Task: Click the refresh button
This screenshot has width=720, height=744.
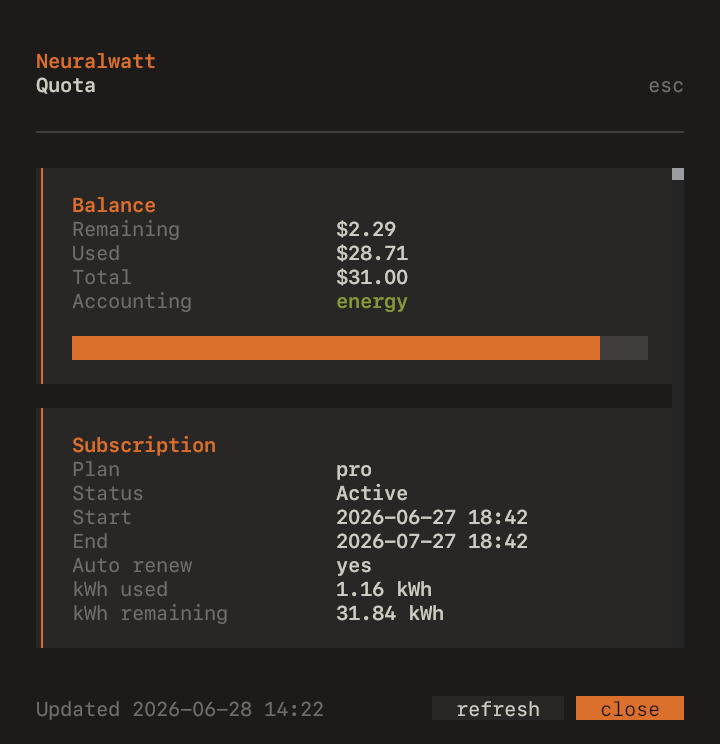Action: (498, 708)
